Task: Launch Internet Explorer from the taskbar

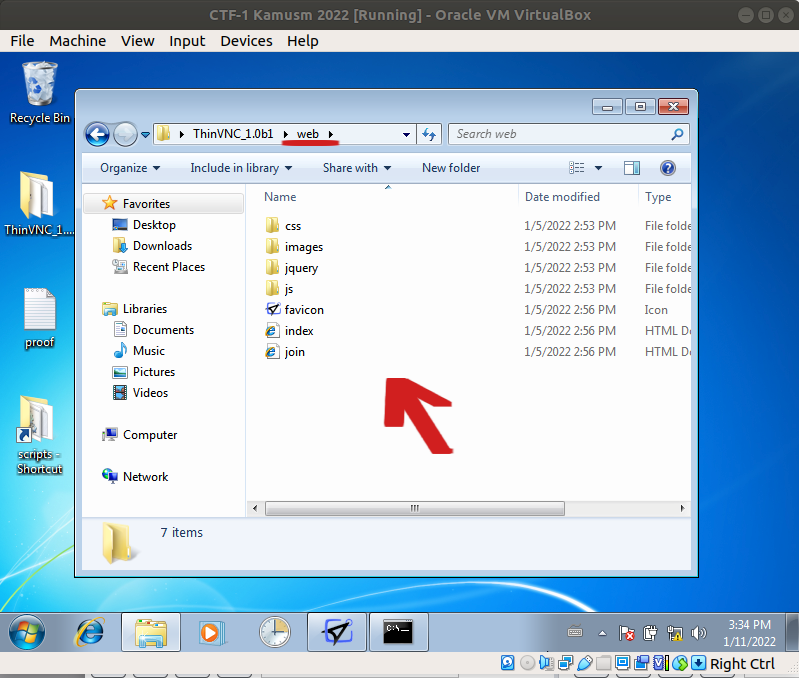Action: click(x=90, y=632)
